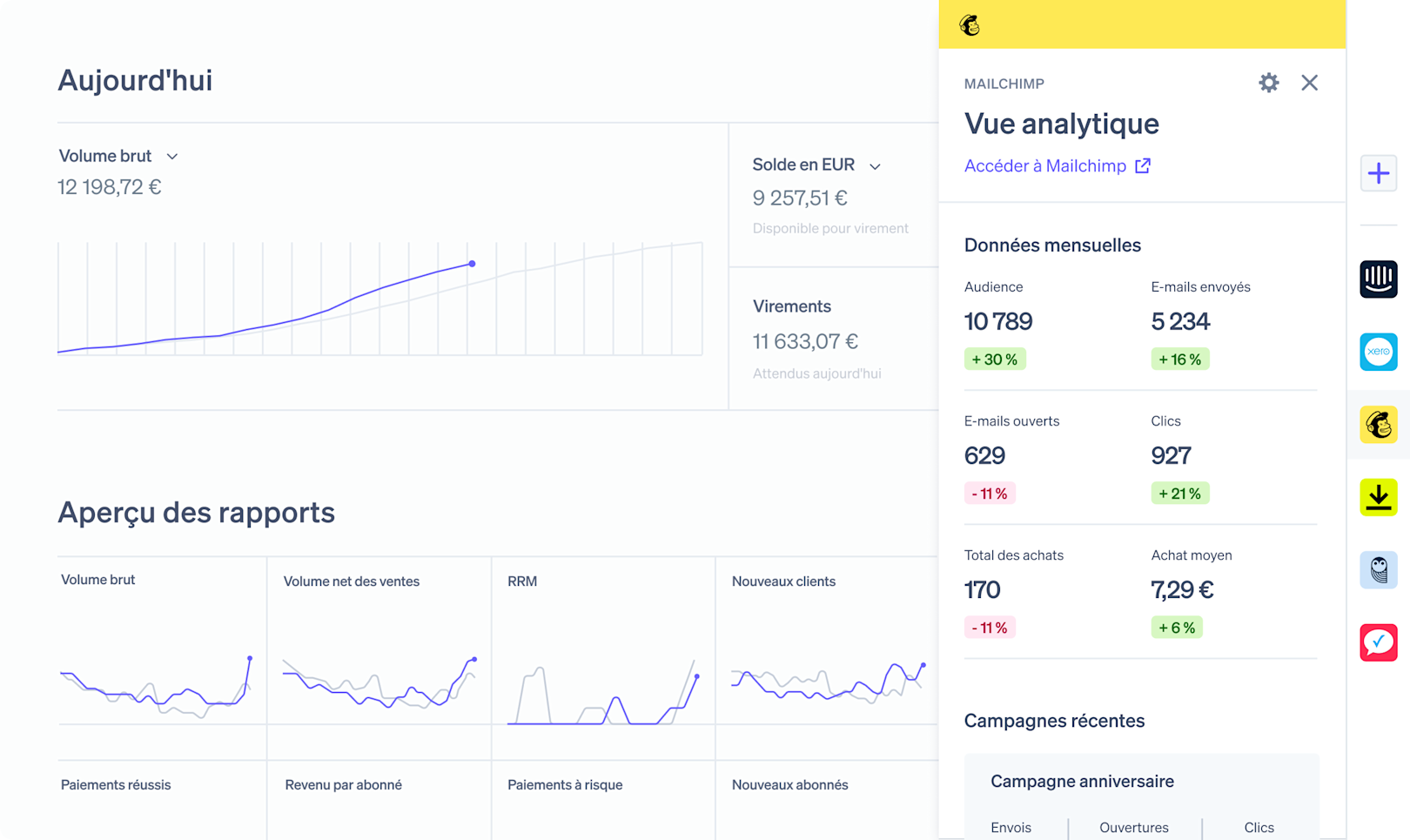Open Mailchimp panel settings gear
The height and width of the screenshot is (840, 1410).
pos(1268,83)
